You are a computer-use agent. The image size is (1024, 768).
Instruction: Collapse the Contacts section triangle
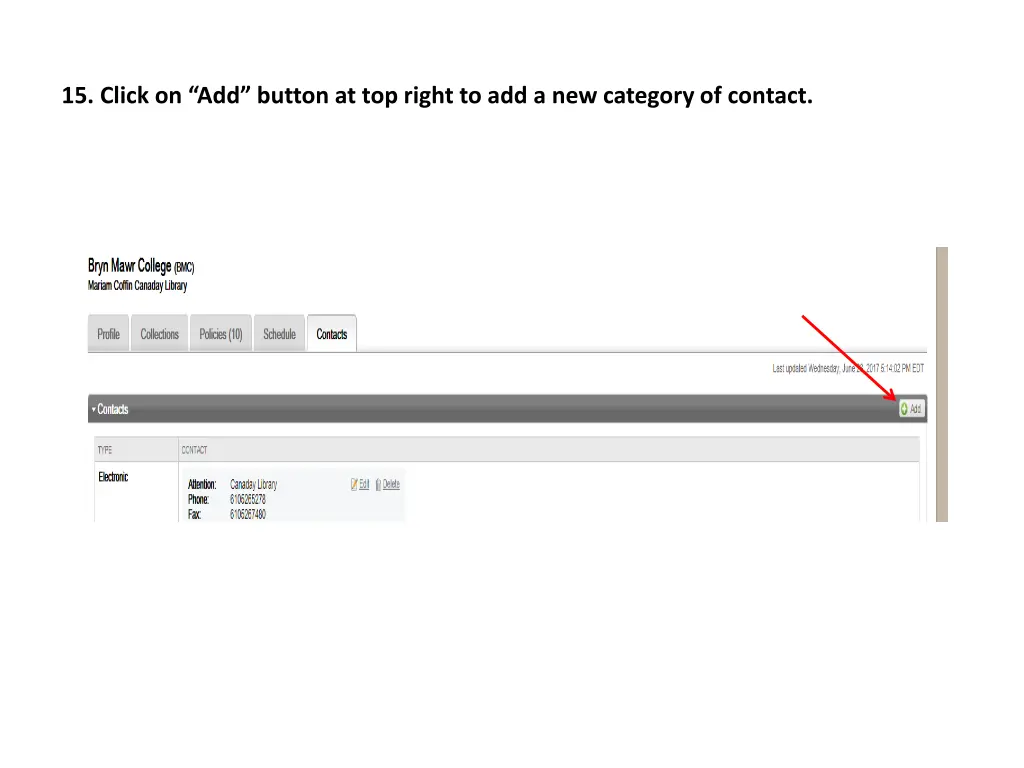click(93, 409)
